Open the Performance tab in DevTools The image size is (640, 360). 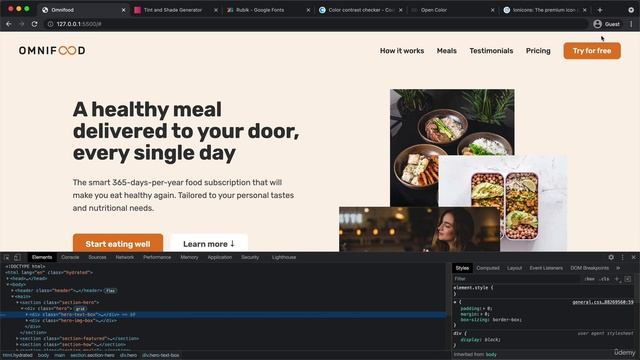click(157, 257)
